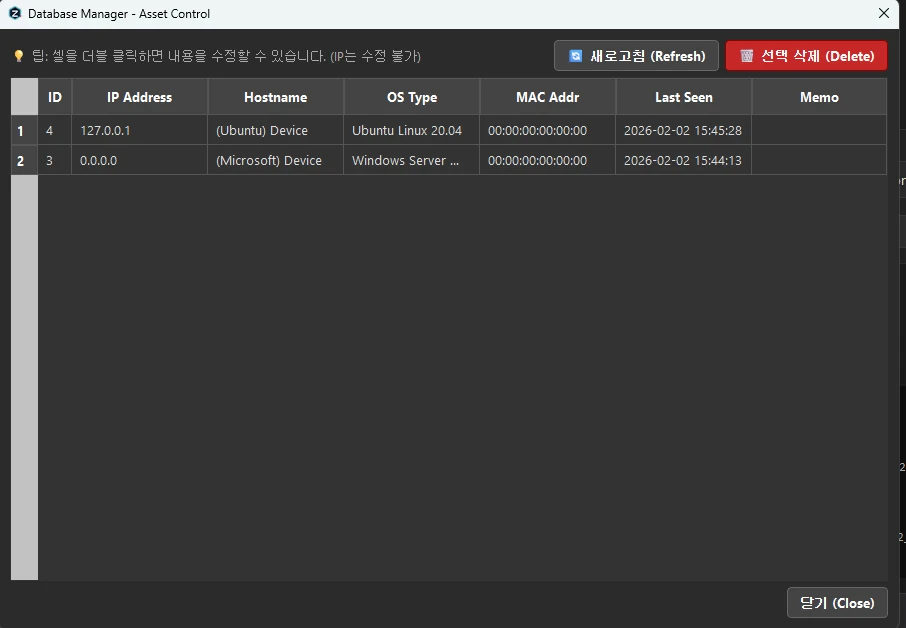This screenshot has width=906, height=628.
Task: Click the 닫기 (Close) button
Action: pyautogui.click(x=837, y=603)
